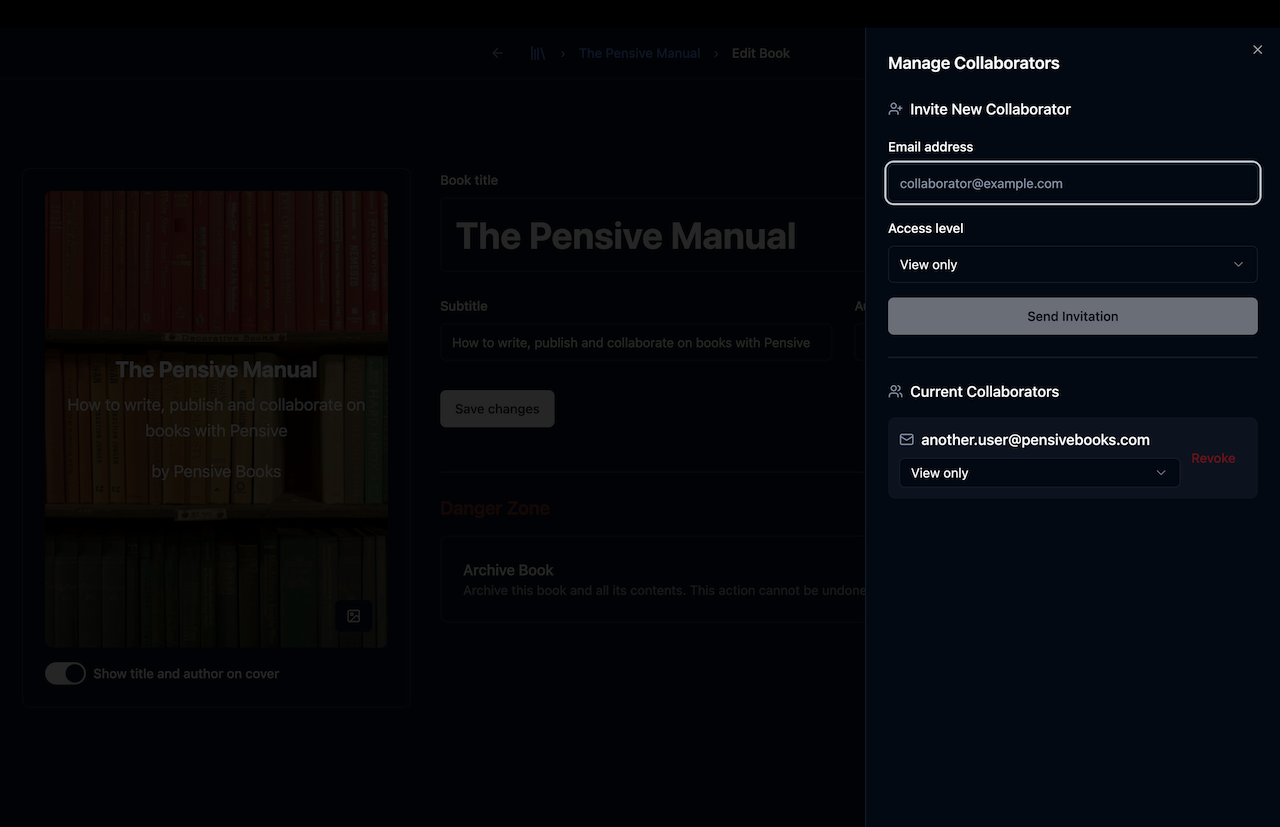This screenshot has height=827, width=1280.
Task: Close the Manage Collaborators panel
Action: point(1258,50)
